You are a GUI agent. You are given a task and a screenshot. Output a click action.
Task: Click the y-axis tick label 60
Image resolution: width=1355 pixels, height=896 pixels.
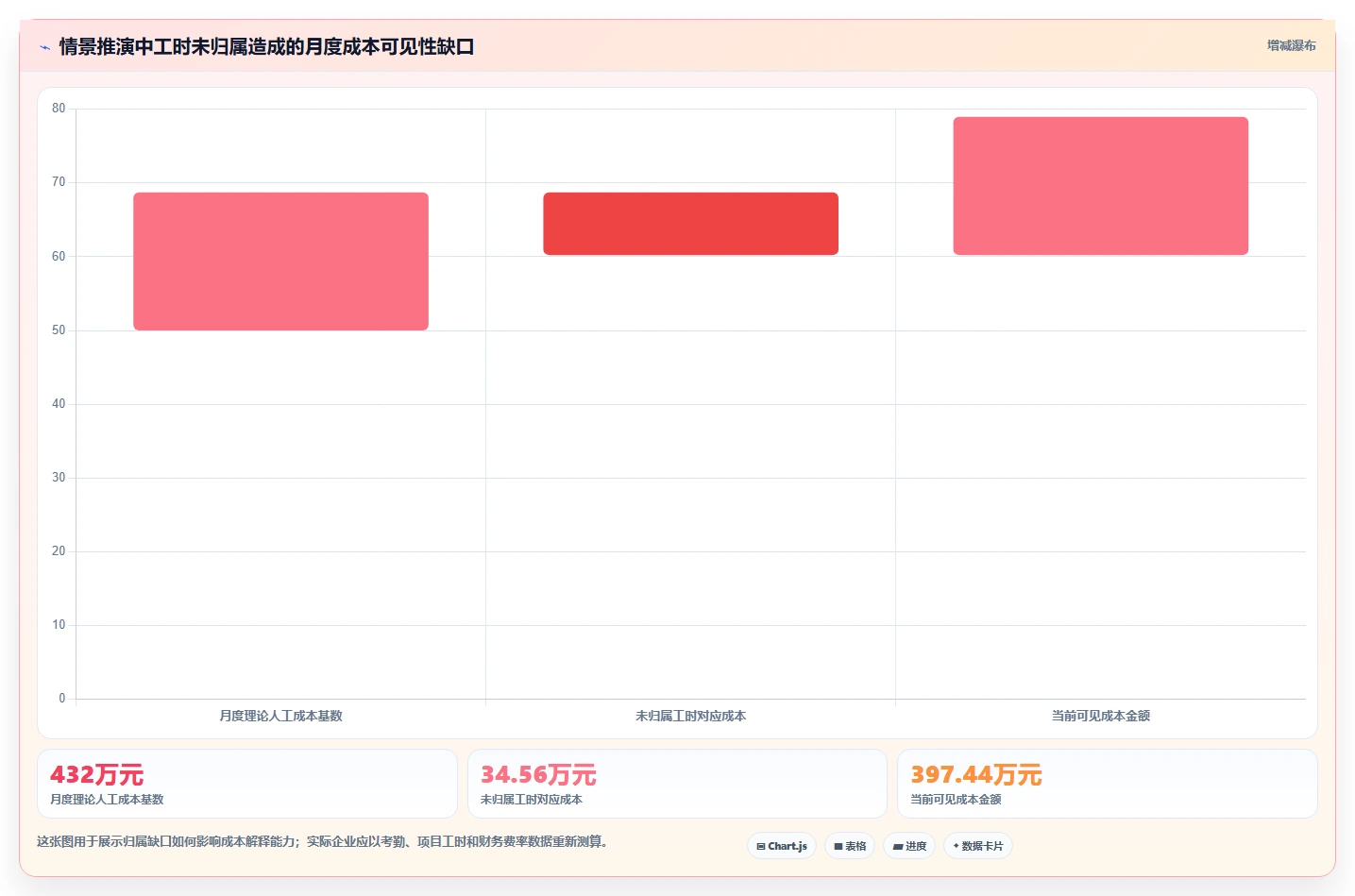pyautogui.click(x=59, y=256)
